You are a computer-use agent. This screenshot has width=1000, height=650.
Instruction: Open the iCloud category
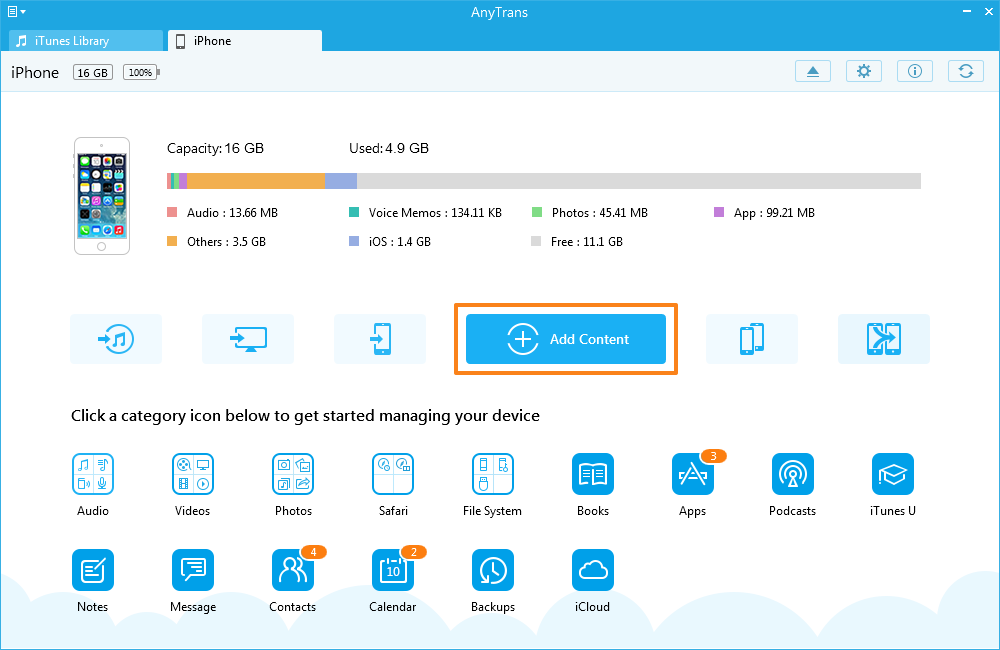[x=593, y=570]
